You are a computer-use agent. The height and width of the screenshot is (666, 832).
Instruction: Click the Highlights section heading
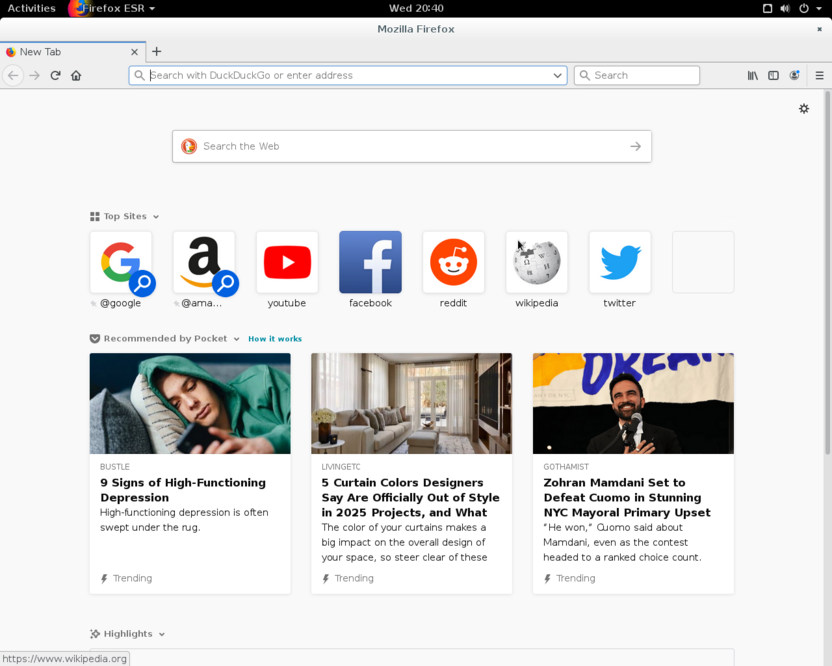[128, 634]
